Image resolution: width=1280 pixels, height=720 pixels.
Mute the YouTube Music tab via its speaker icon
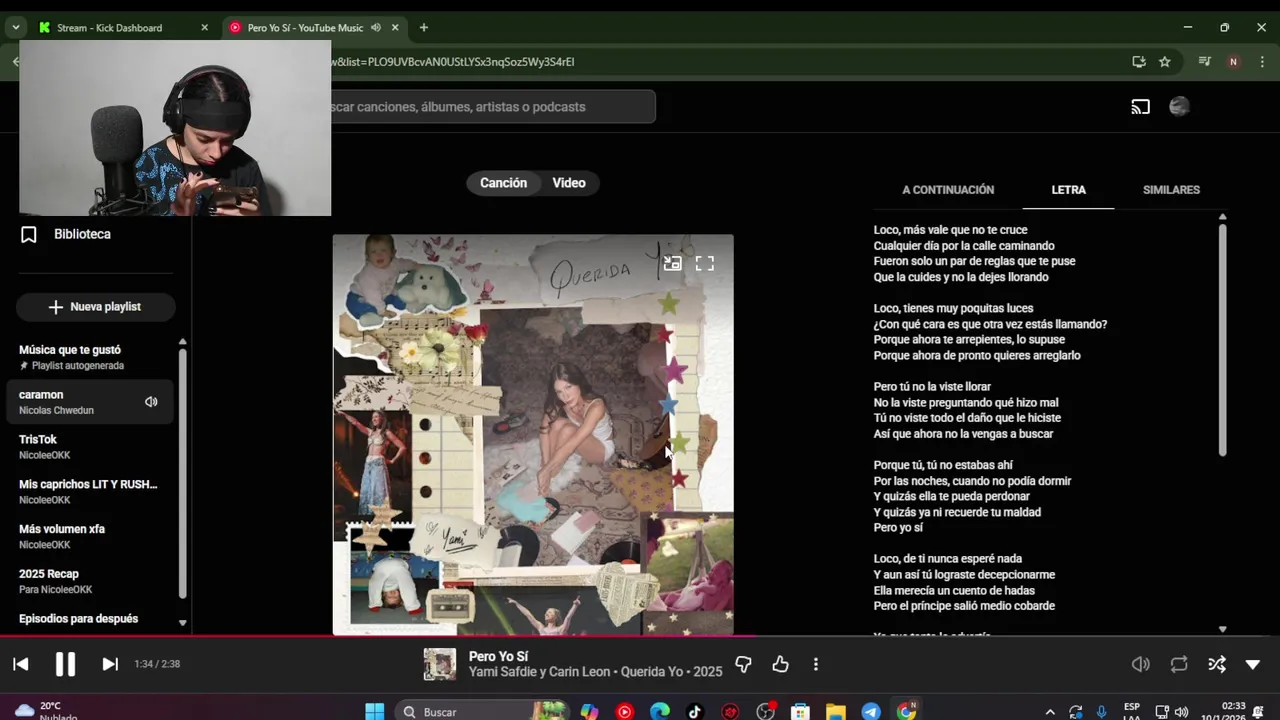[376, 28]
